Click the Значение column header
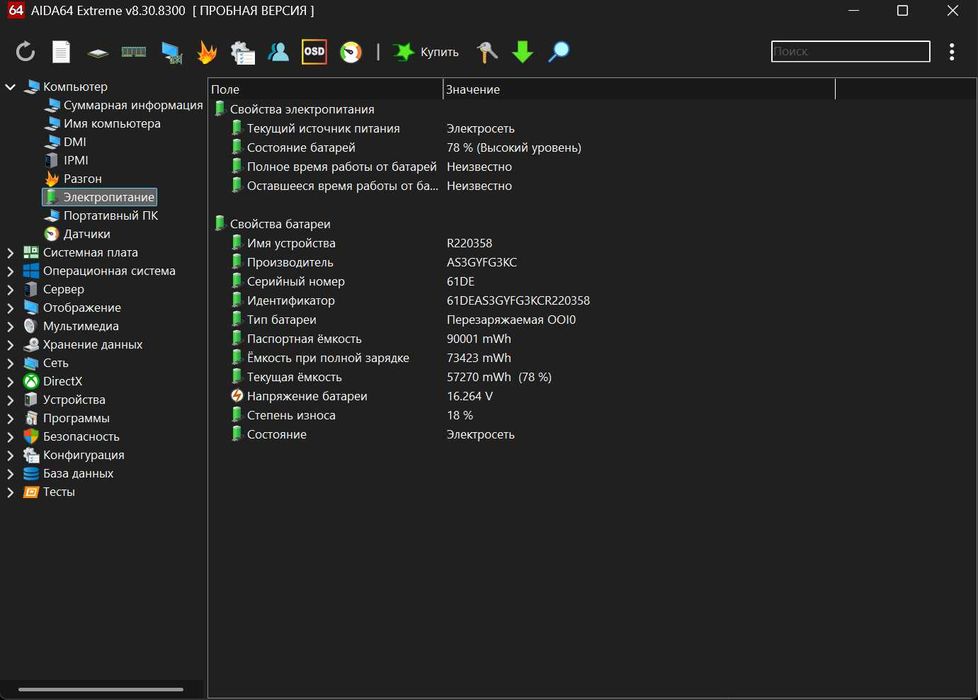This screenshot has height=700, width=978. (639, 89)
